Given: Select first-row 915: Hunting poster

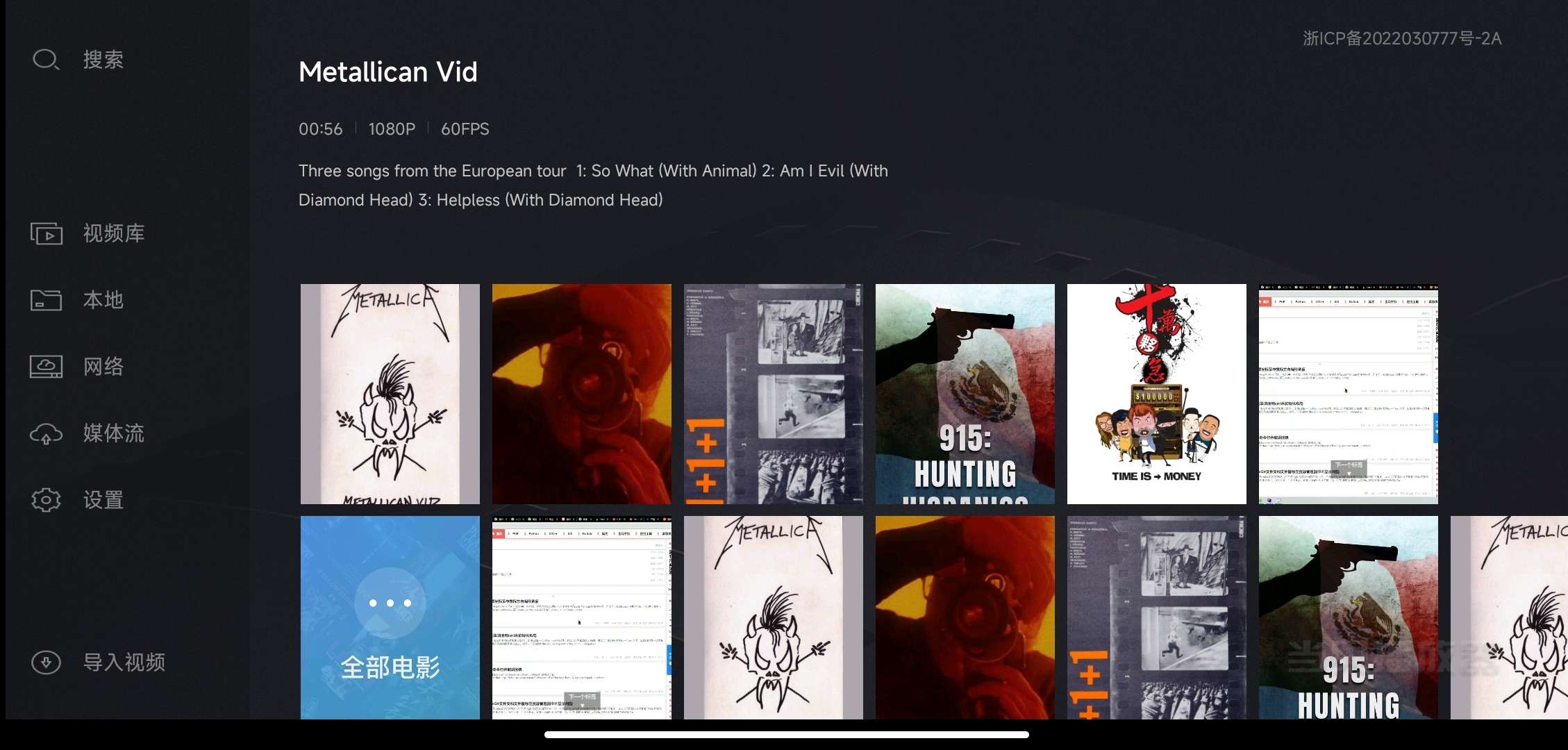Looking at the screenshot, I should [965, 394].
